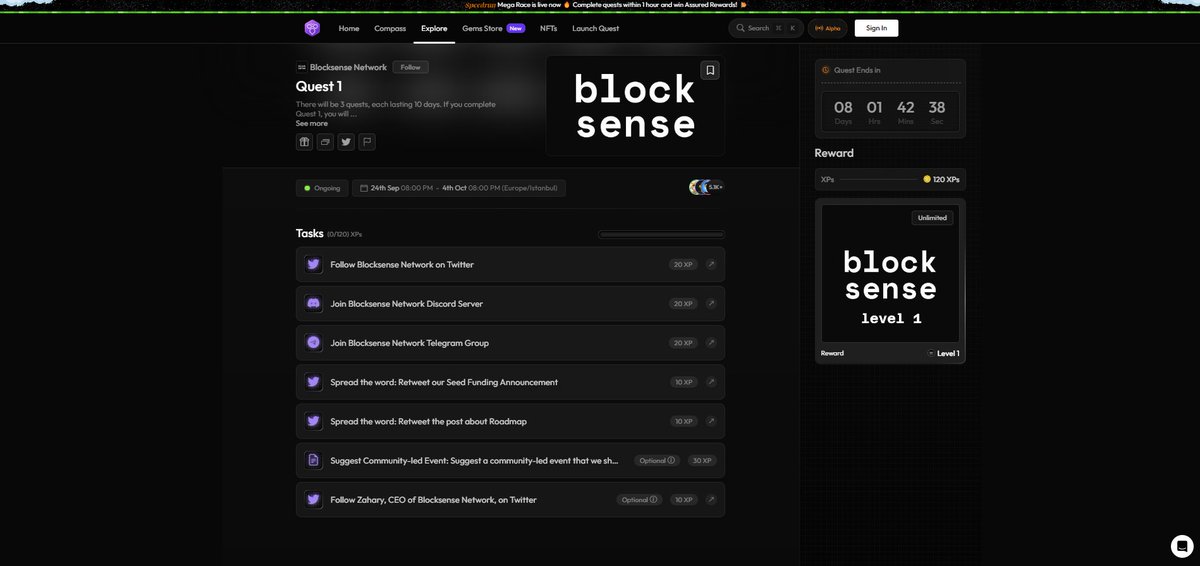Click the Quest 1 title heading
This screenshot has width=1200, height=566.
click(319, 86)
